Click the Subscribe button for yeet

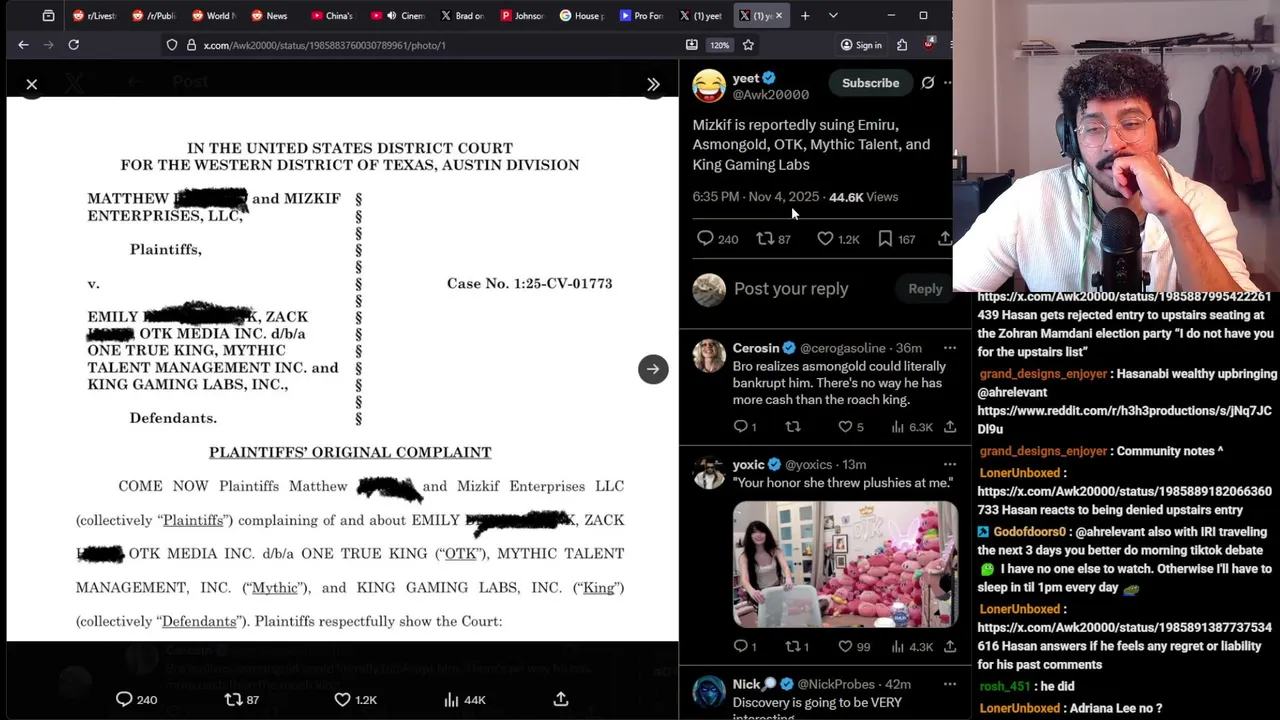pyautogui.click(x=870, y=83)
